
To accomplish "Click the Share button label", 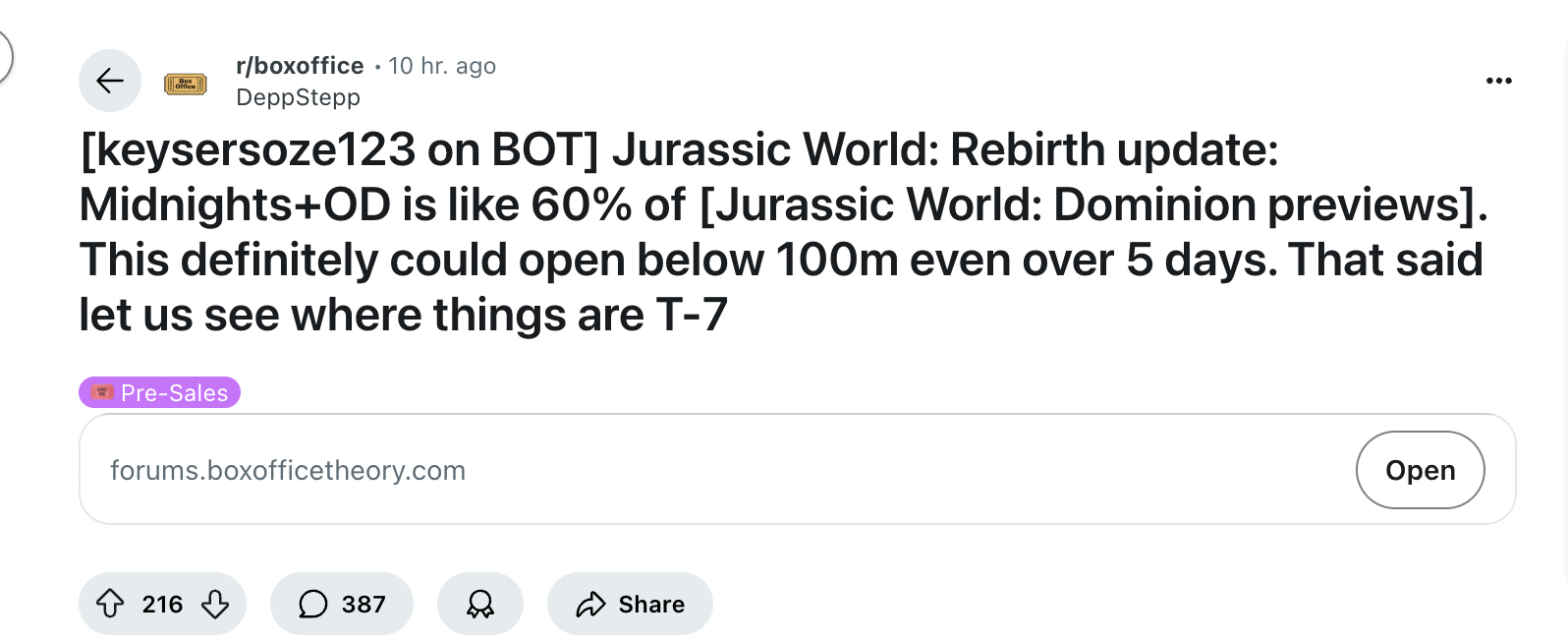I will (651, 604).
